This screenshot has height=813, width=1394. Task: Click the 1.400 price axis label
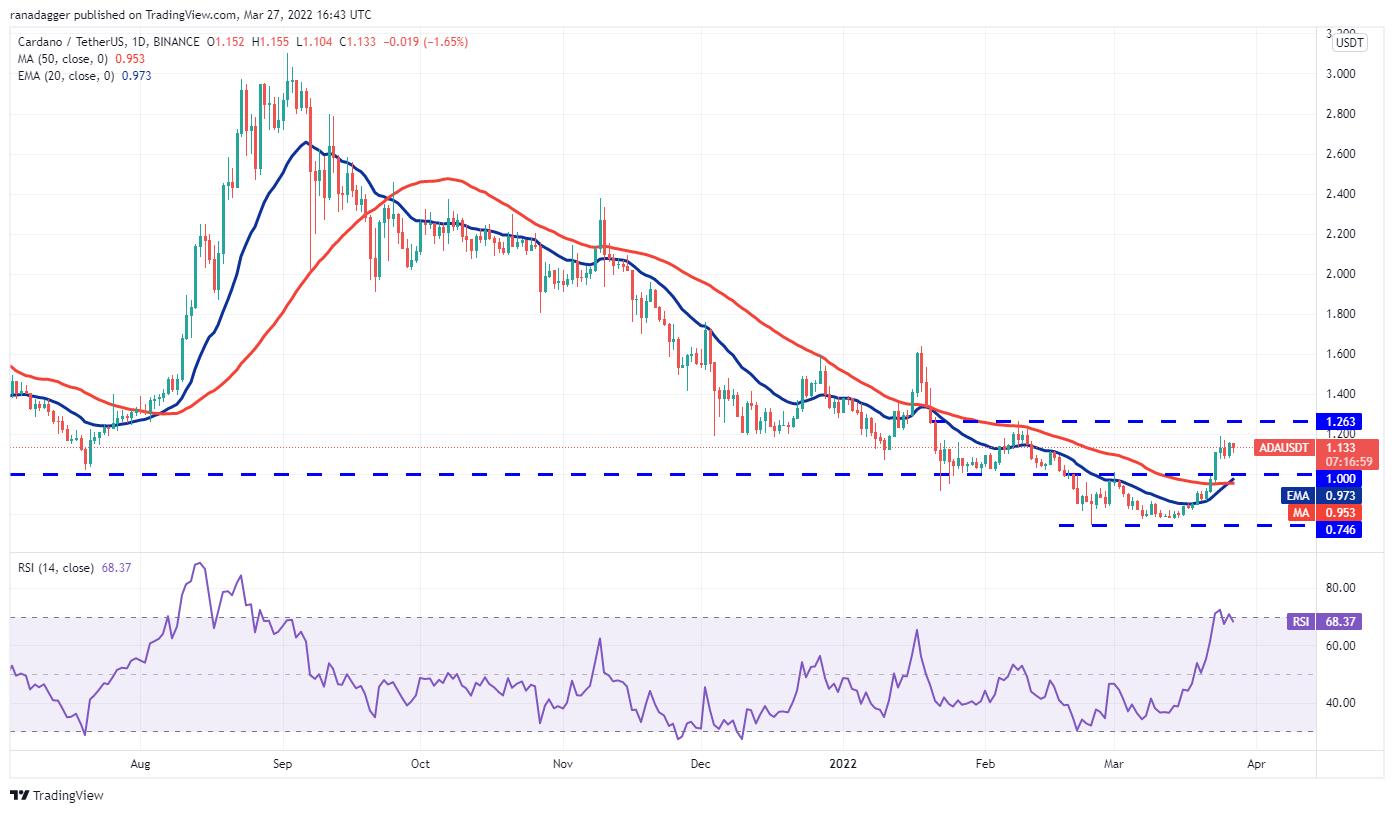click(x=1340, y=394)
